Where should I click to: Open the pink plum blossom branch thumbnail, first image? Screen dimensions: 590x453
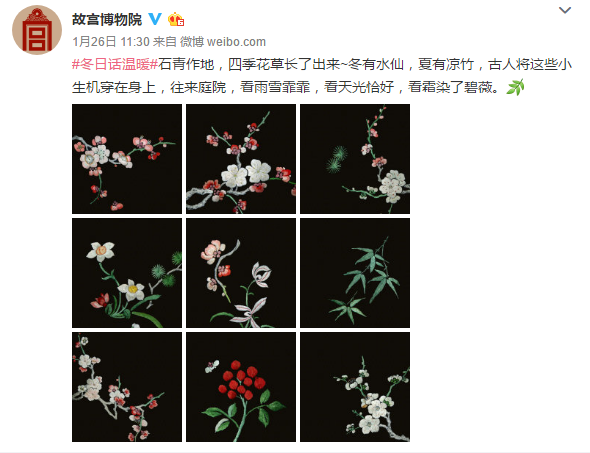coord(127,159)
